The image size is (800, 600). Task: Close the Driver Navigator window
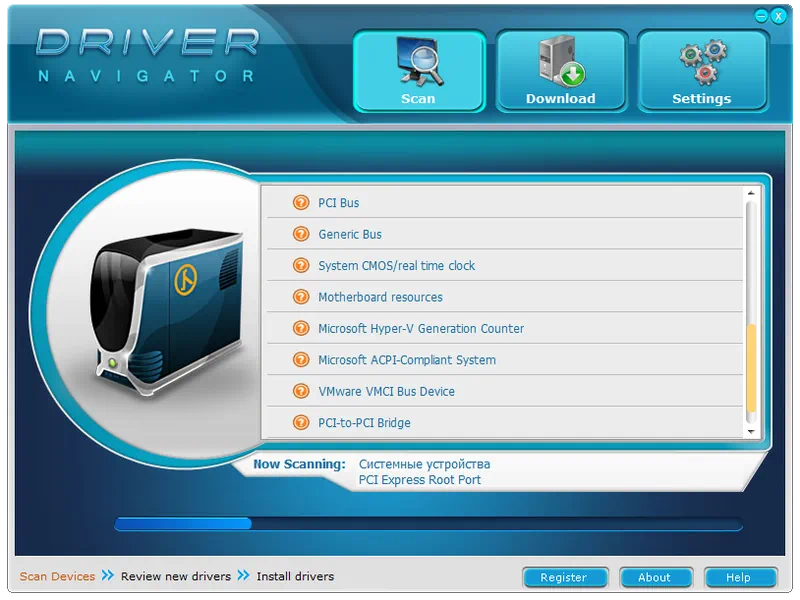(778, 16)
